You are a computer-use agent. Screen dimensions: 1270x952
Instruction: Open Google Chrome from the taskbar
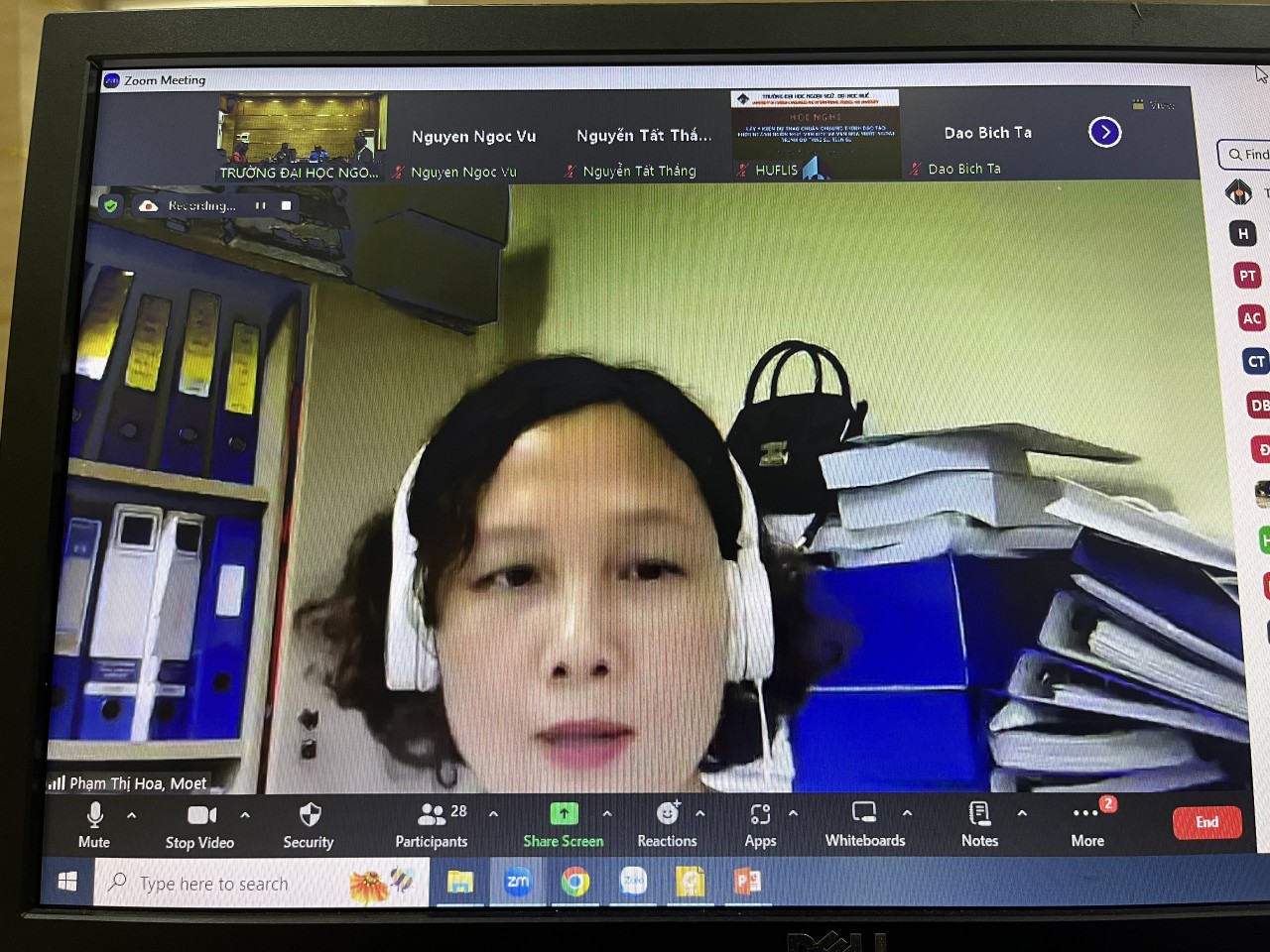pyautogui.click(x=575, y=882)
